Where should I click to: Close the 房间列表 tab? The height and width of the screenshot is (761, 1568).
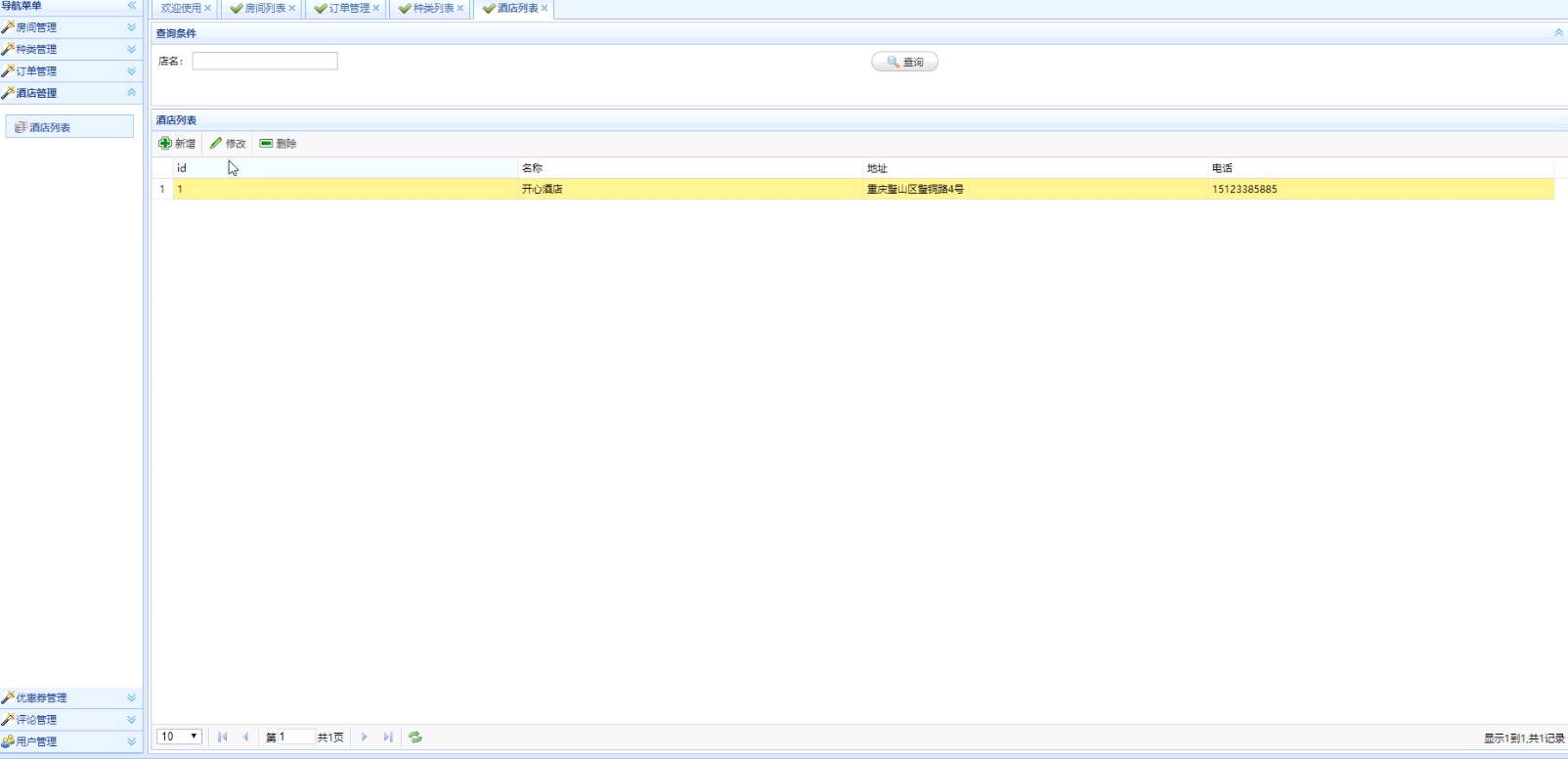pyautogui.click(x=291, y=8)
